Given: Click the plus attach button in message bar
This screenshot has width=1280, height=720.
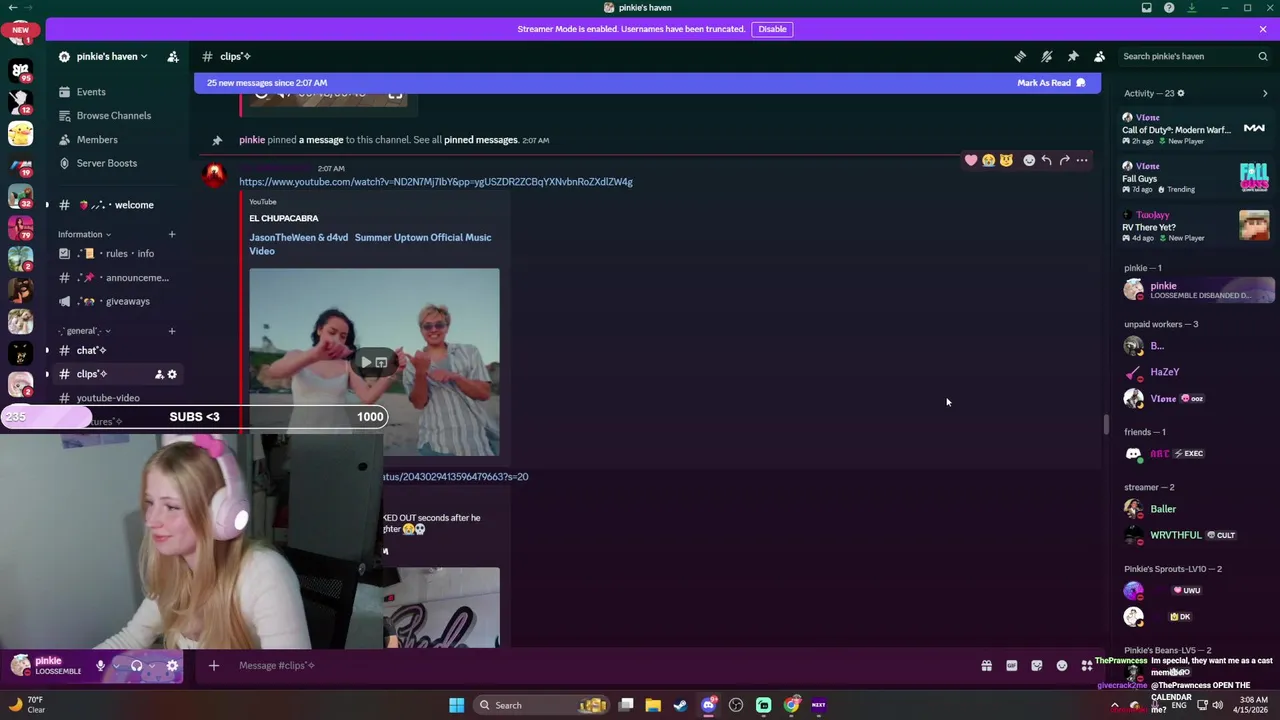Looking at the screenshot, I should pyautogui.click(x=213, y=666).
